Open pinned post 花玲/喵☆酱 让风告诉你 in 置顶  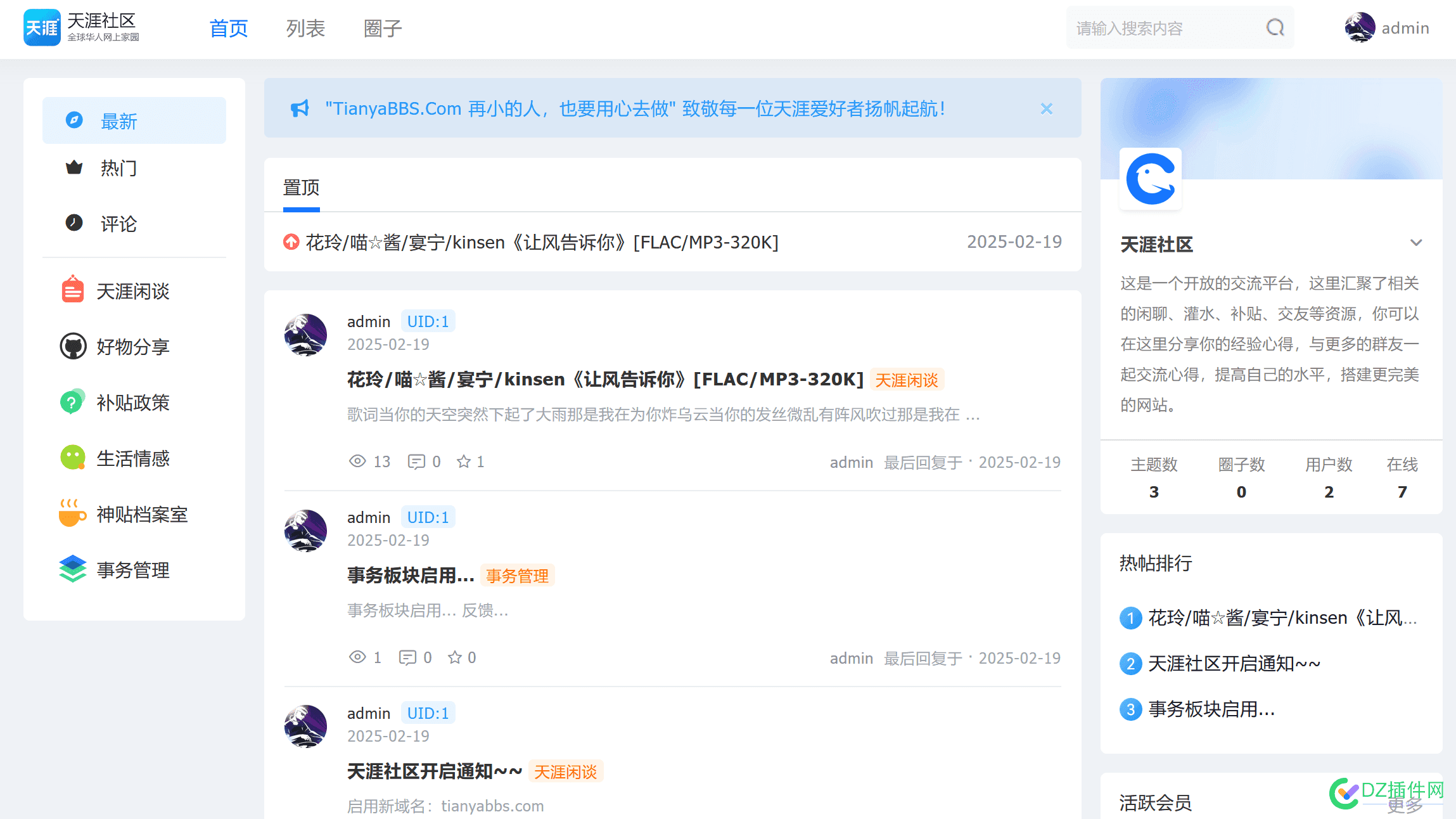[x=542, y=242]
